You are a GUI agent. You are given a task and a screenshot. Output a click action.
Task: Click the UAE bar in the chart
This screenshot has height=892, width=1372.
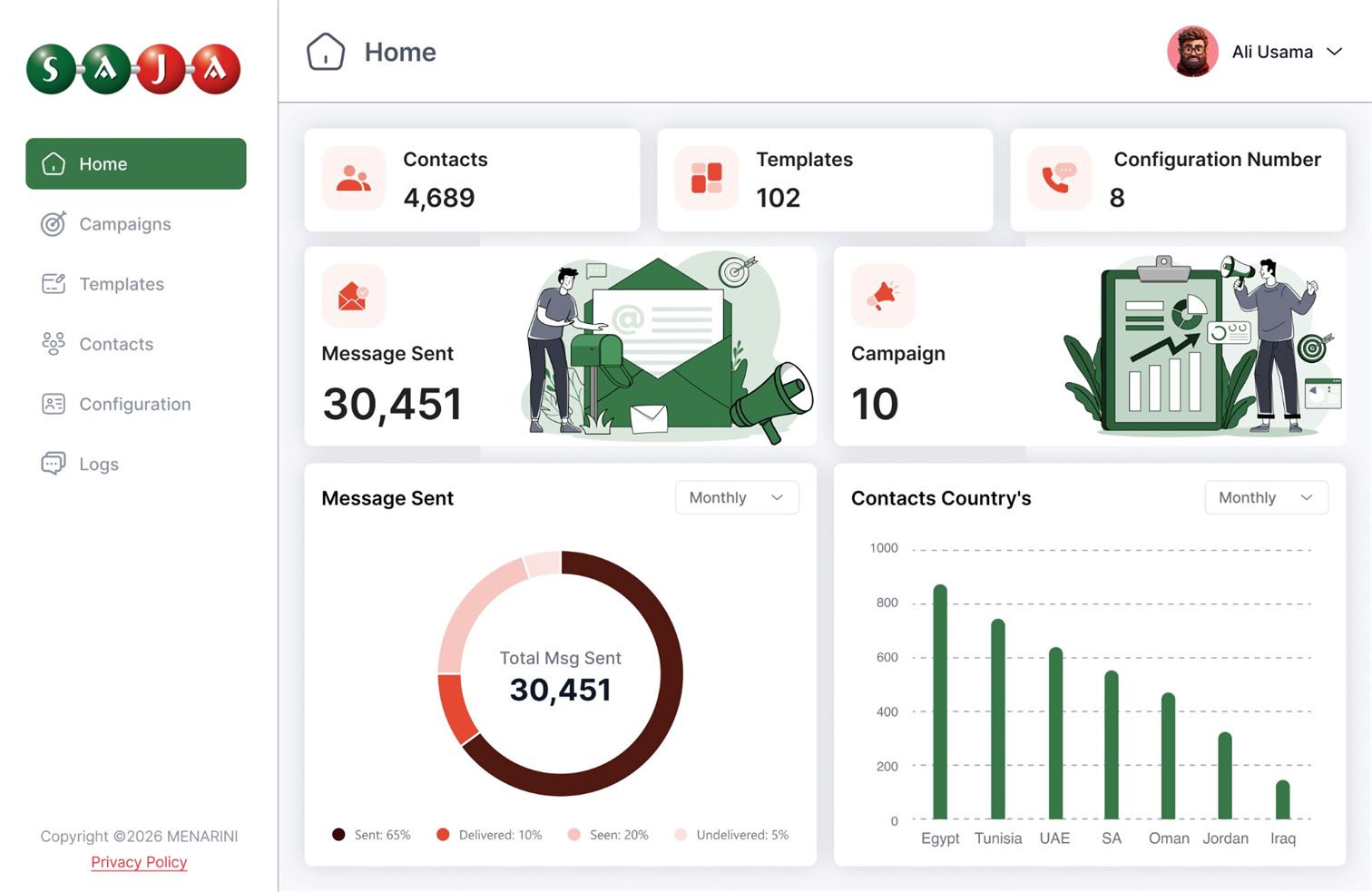[x=1055, y=733]
